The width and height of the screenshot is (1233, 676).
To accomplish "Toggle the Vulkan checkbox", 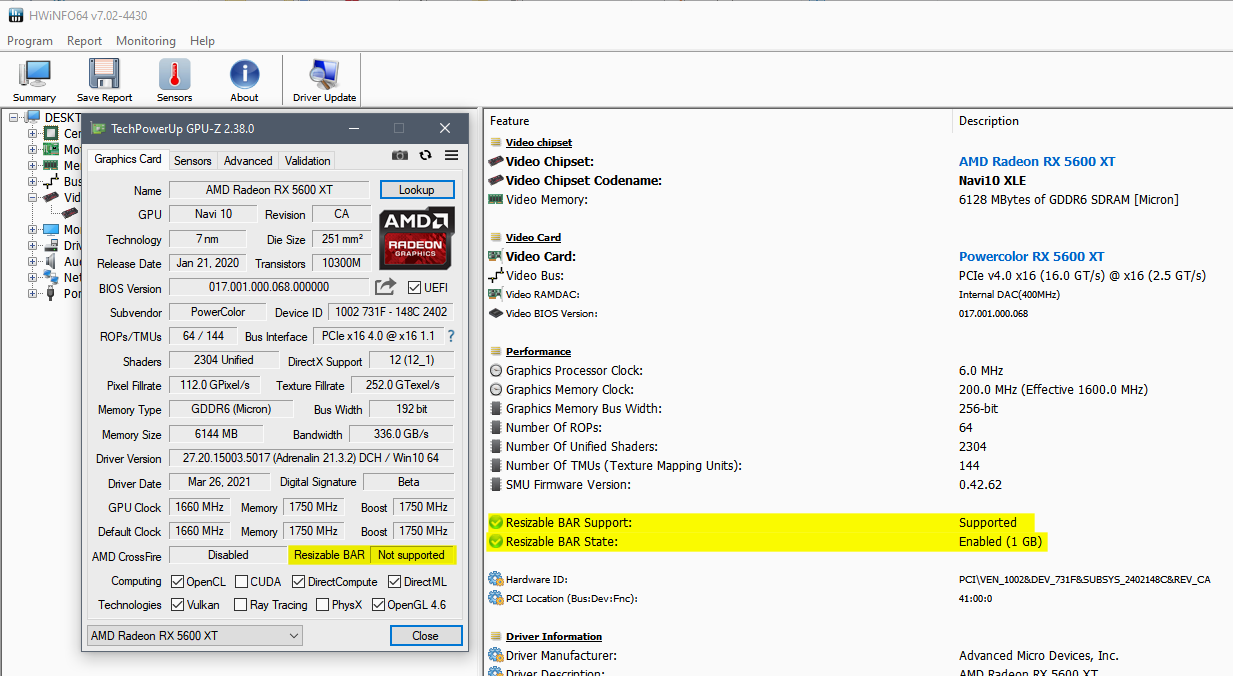I will click(177, 604).
